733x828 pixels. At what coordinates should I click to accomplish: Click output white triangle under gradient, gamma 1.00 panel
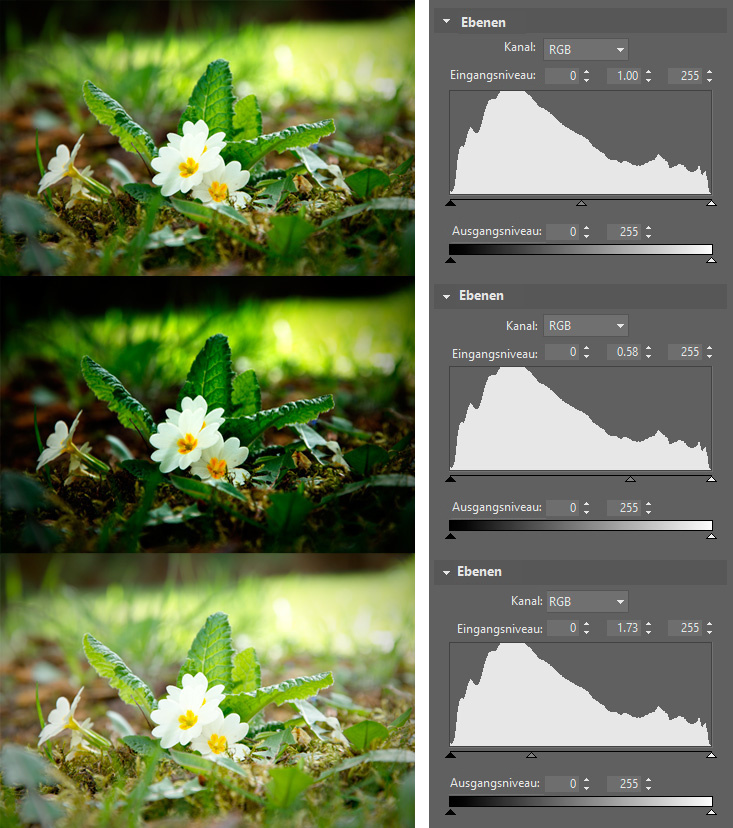(x=711, y=260)
